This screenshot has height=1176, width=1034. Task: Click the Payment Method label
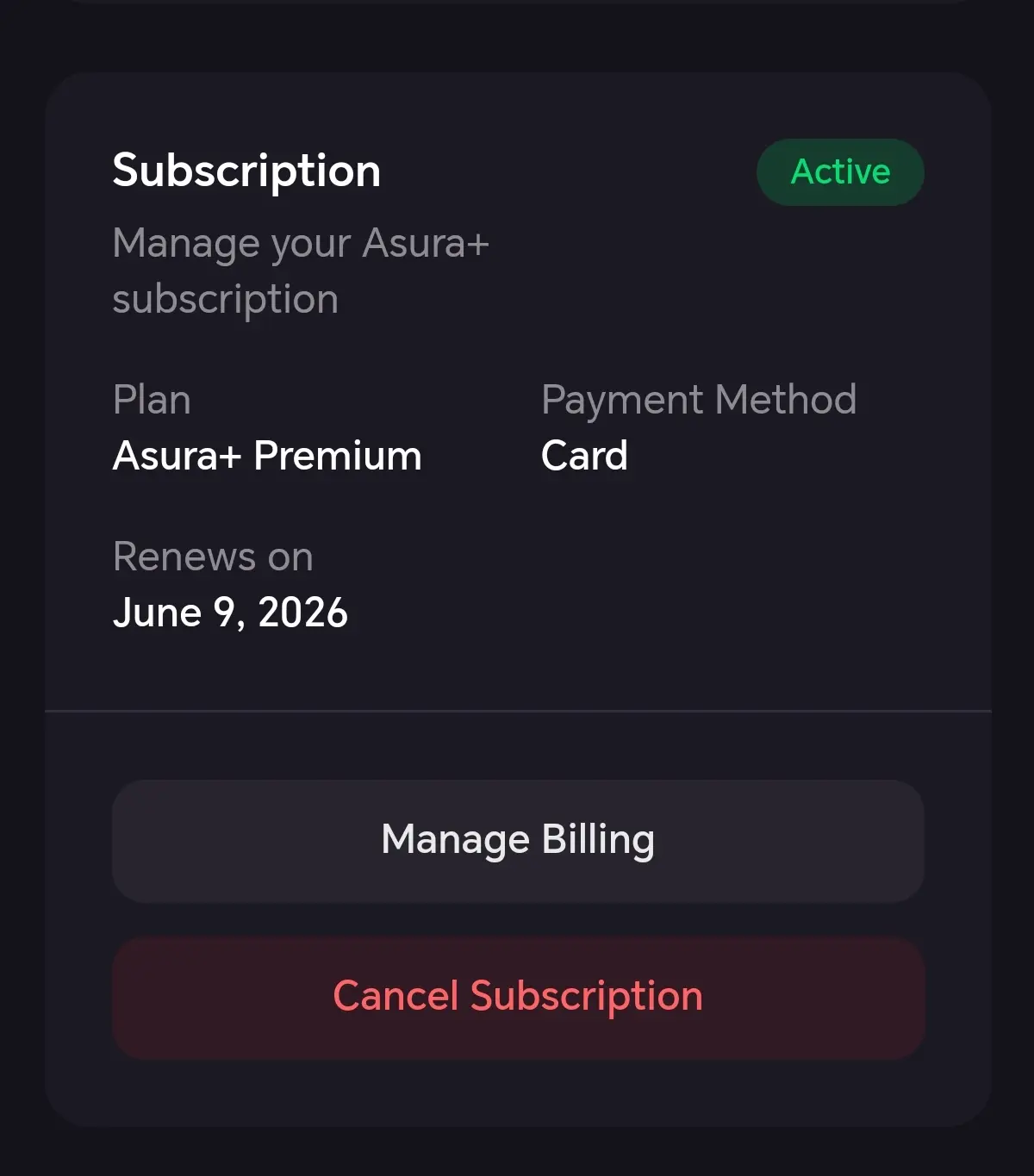[x=699, y=400]
